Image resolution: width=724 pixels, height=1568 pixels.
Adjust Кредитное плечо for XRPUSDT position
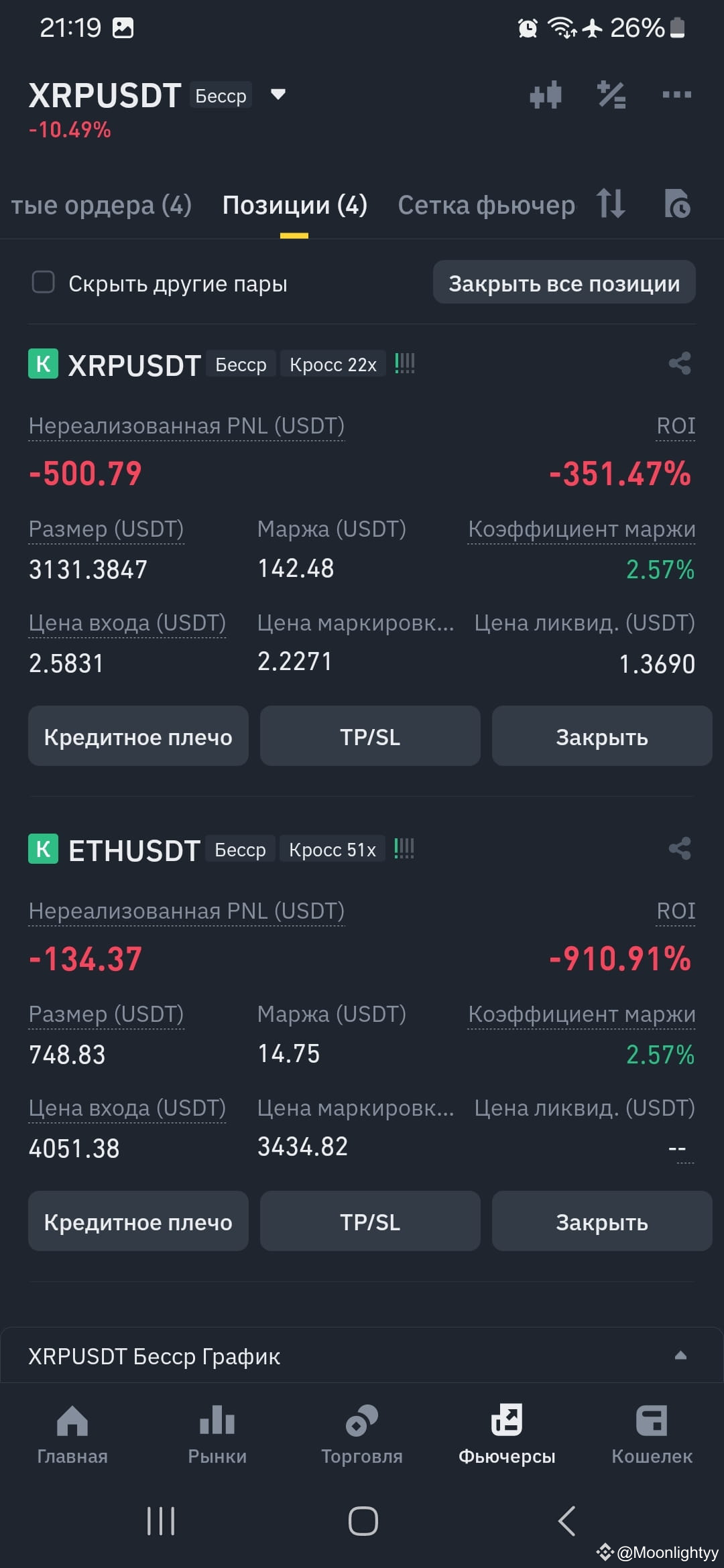(x=138, y=736)
